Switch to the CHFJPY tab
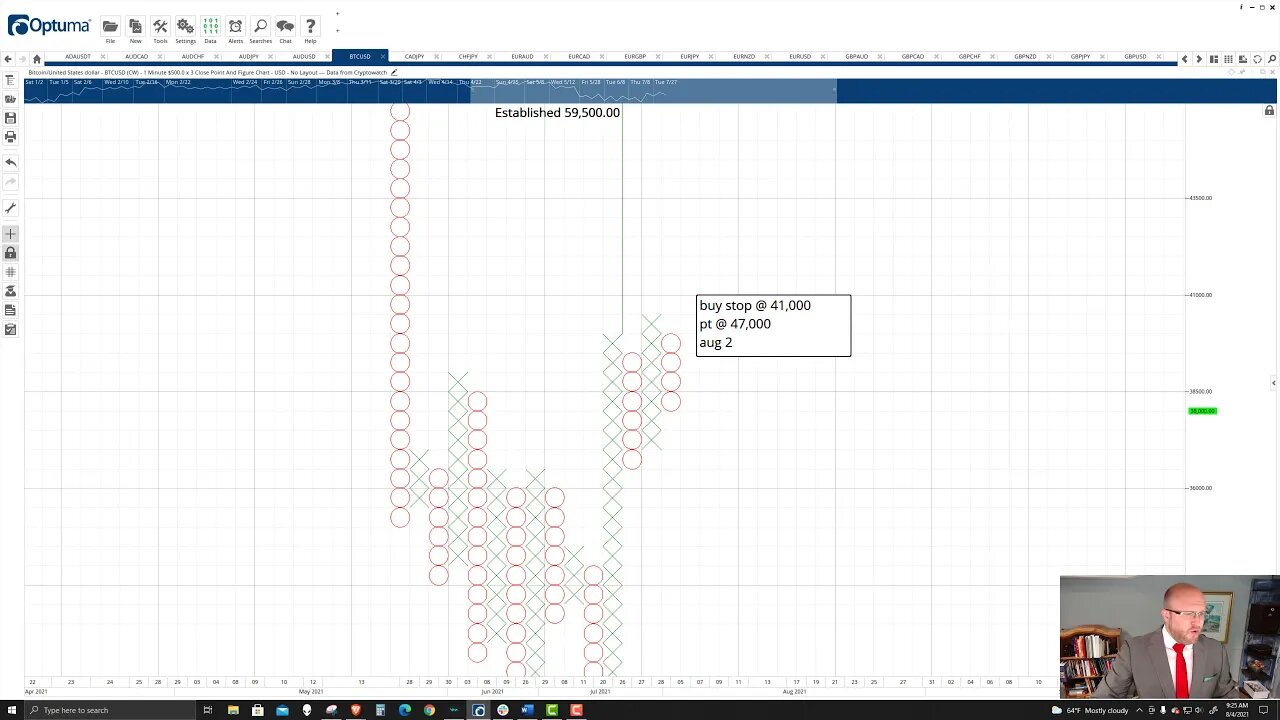This screenshot has width=1280, height=720. click(468, 57)
